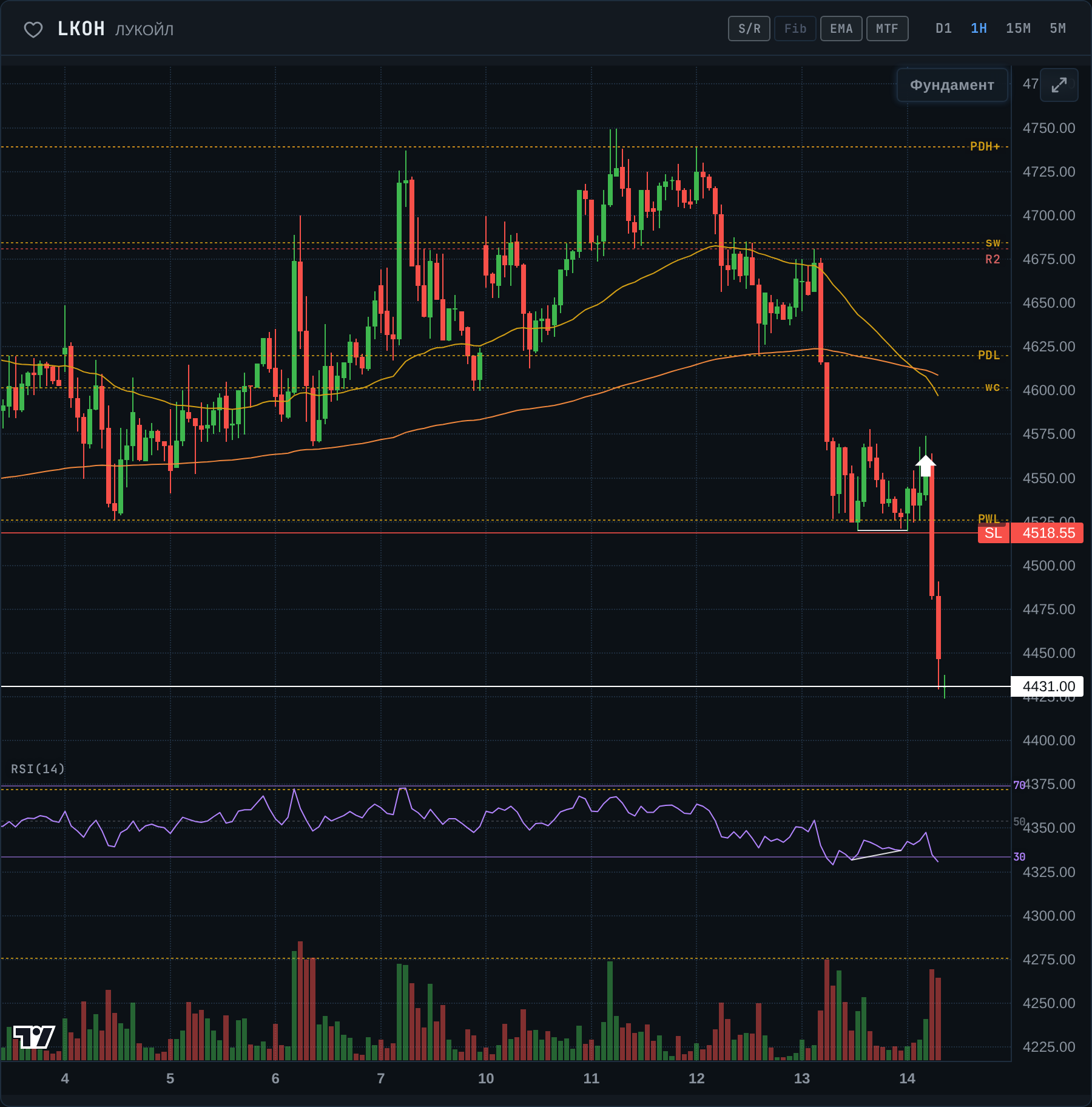Click the 4600.00 price axis label

click(1049, 390)
